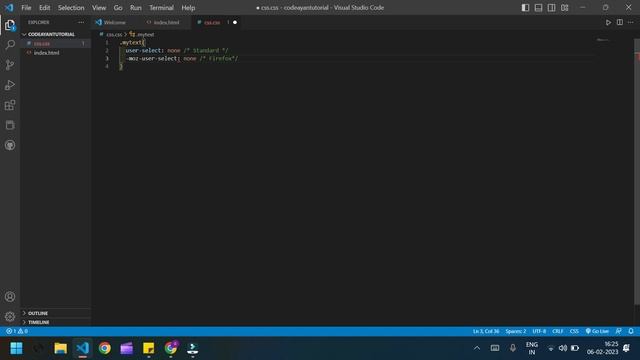This screenshot has height=360, width=640.
Task: Open the errors and warnings status item
Action: [x=17, y=331]
